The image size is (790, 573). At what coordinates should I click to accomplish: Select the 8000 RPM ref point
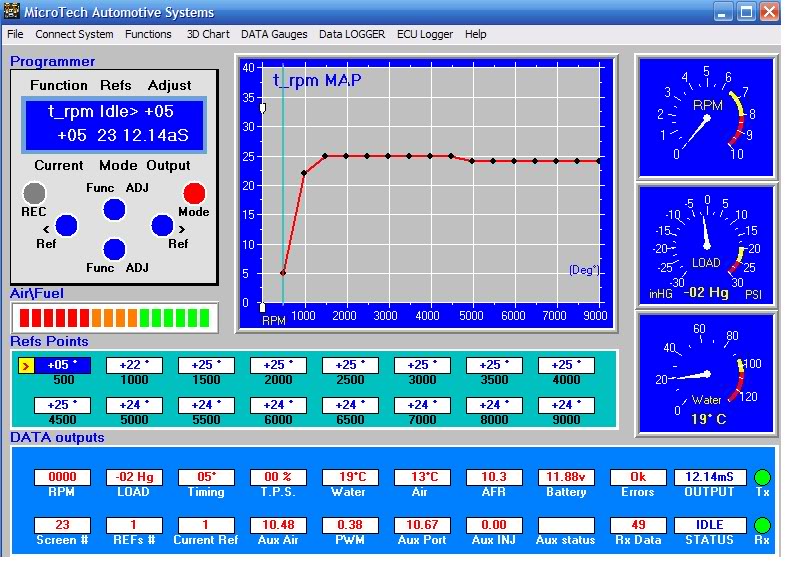(494, 405)
